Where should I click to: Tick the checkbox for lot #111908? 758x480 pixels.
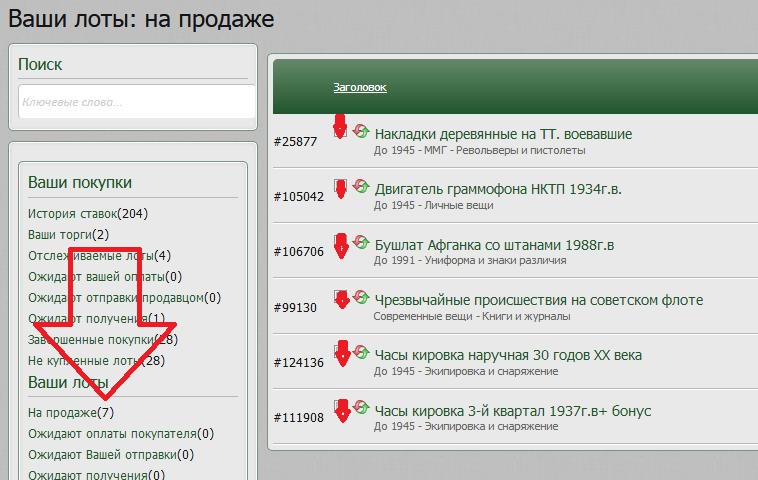(340, 407)
